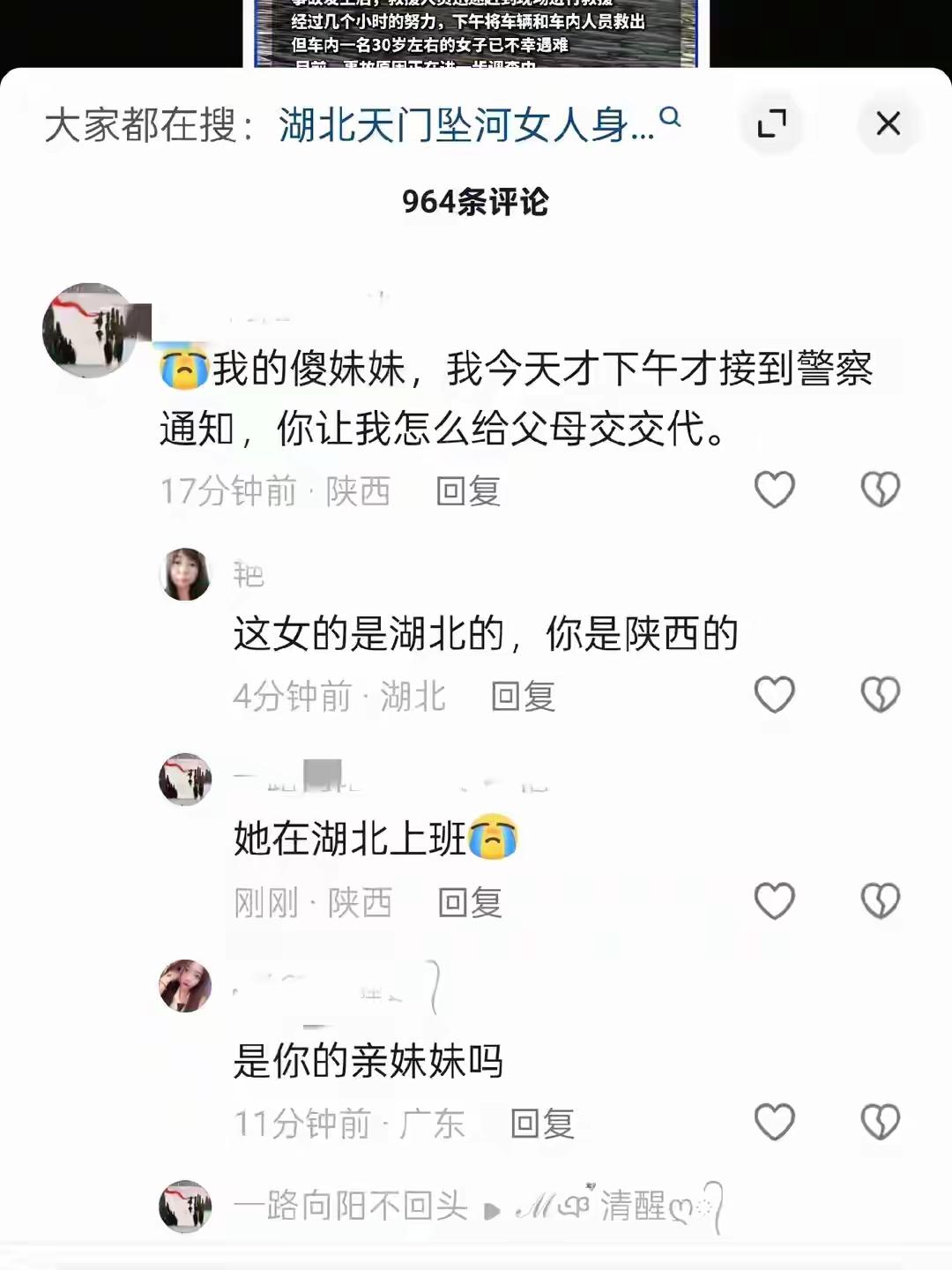
Task: Like the first comment from 陕西
Action: [x=775, y=489]
